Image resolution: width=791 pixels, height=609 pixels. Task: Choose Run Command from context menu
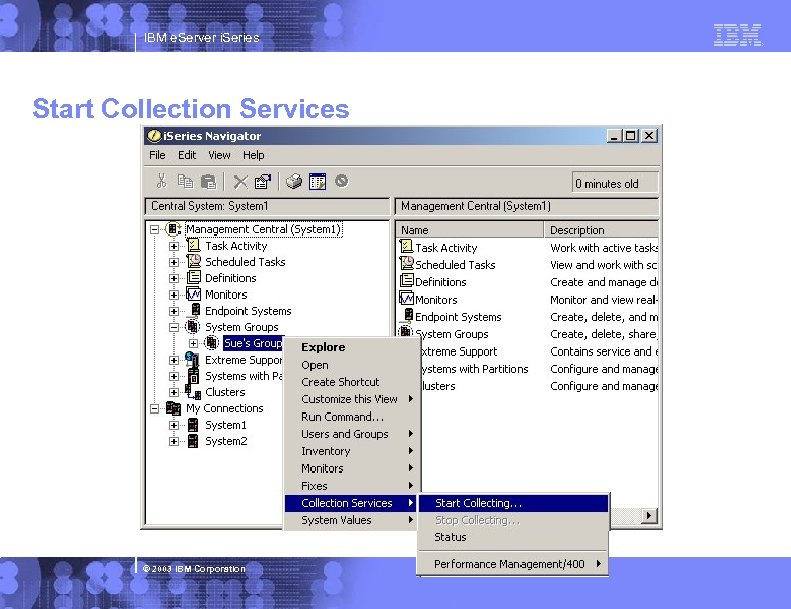[351, 417]
